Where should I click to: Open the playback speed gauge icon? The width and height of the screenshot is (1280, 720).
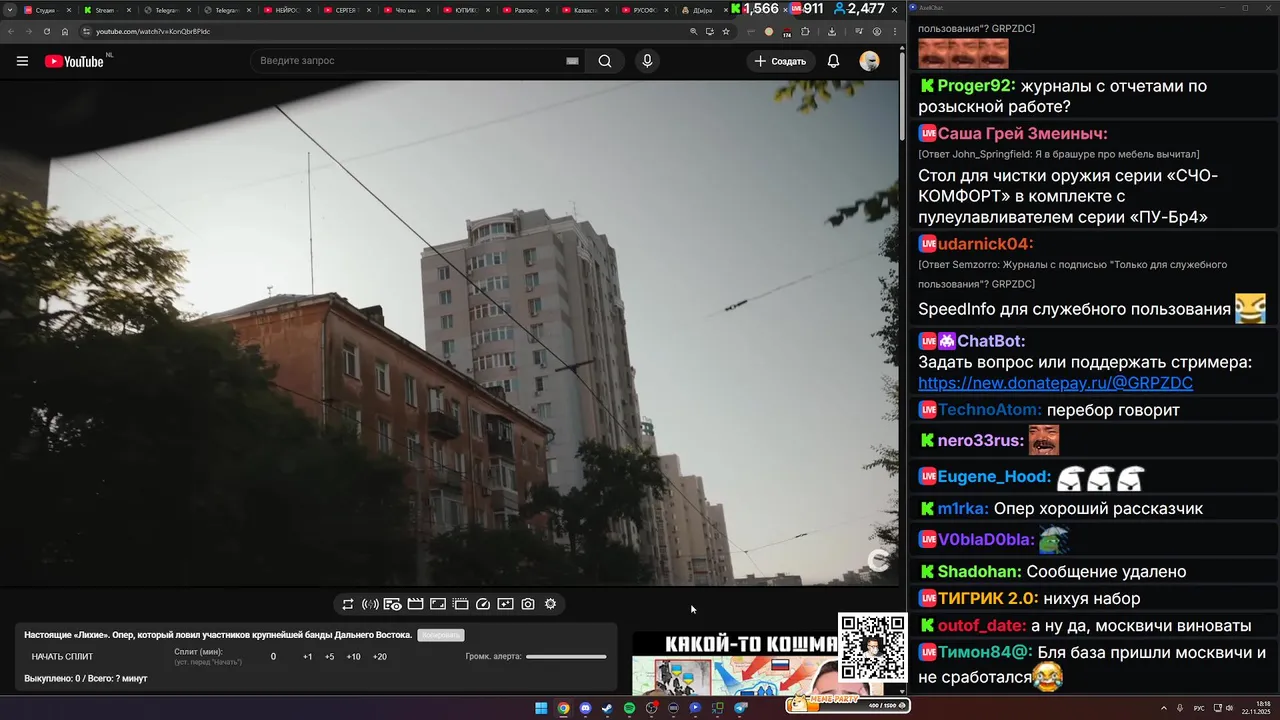point(483,604)
